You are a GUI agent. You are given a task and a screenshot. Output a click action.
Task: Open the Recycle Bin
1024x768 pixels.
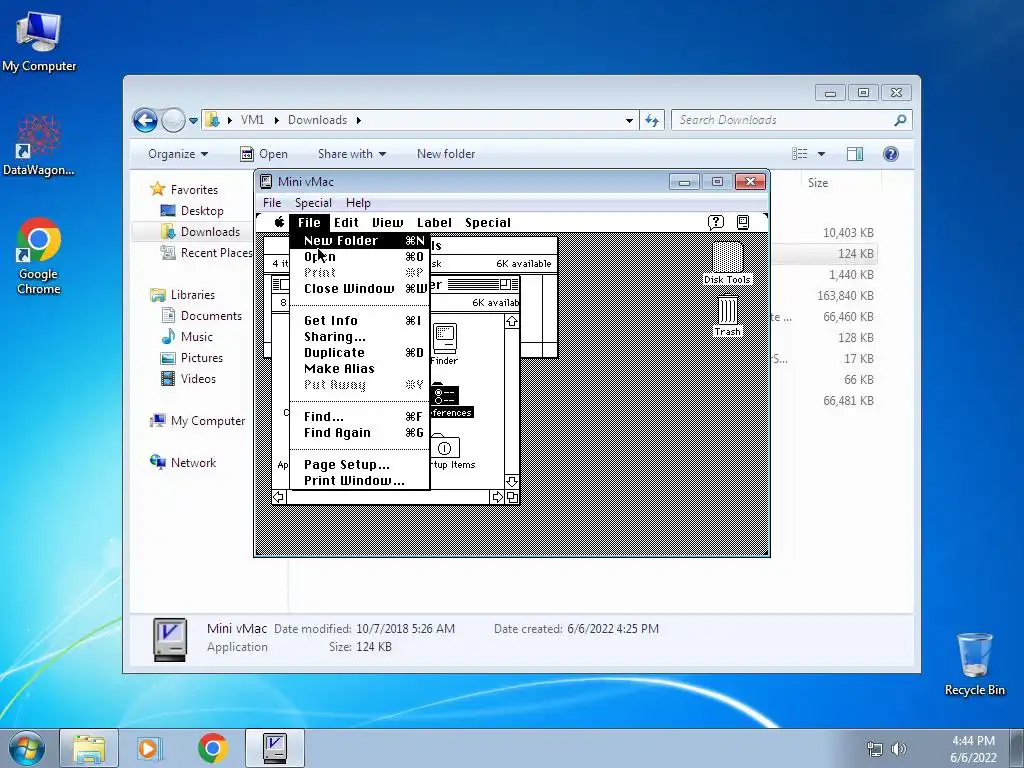974,664
